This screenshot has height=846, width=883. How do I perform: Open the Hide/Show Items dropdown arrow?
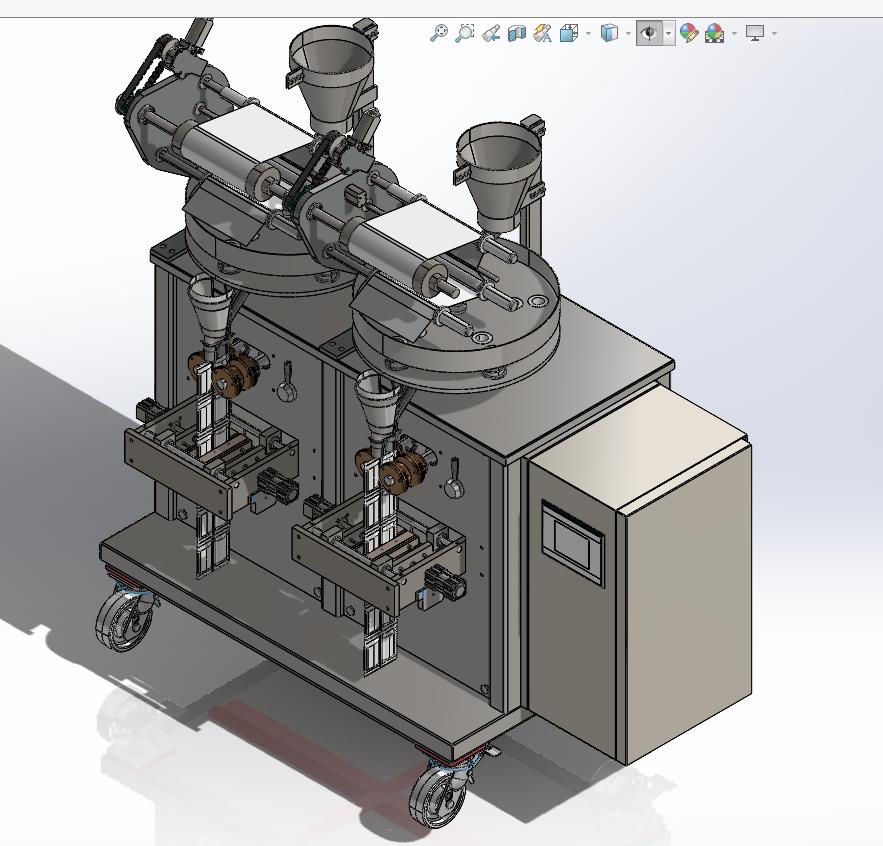pos(668,34)
